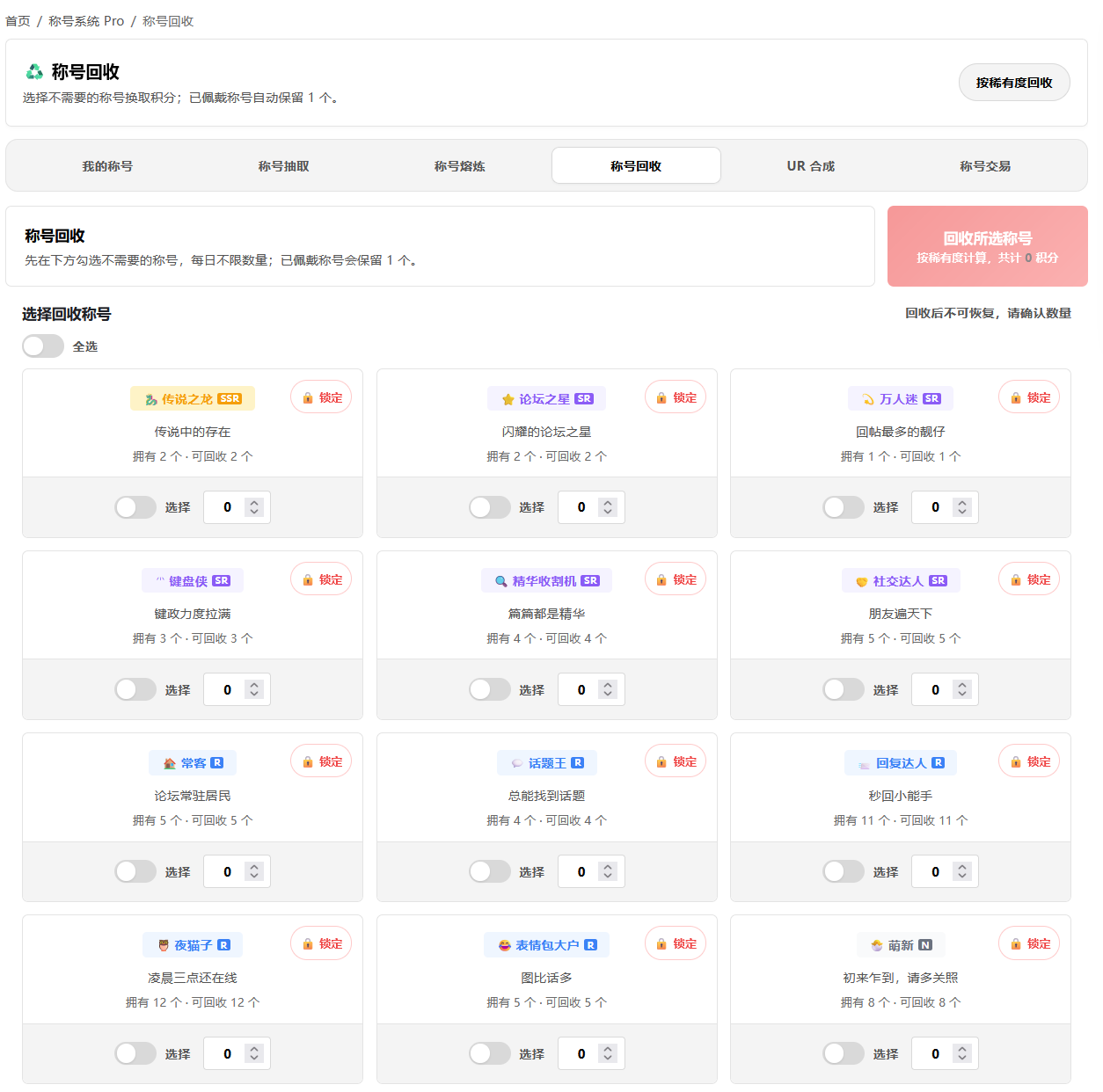
Task: Toggle the 选择 switch for 键盘侠
Action: [135, 689]
